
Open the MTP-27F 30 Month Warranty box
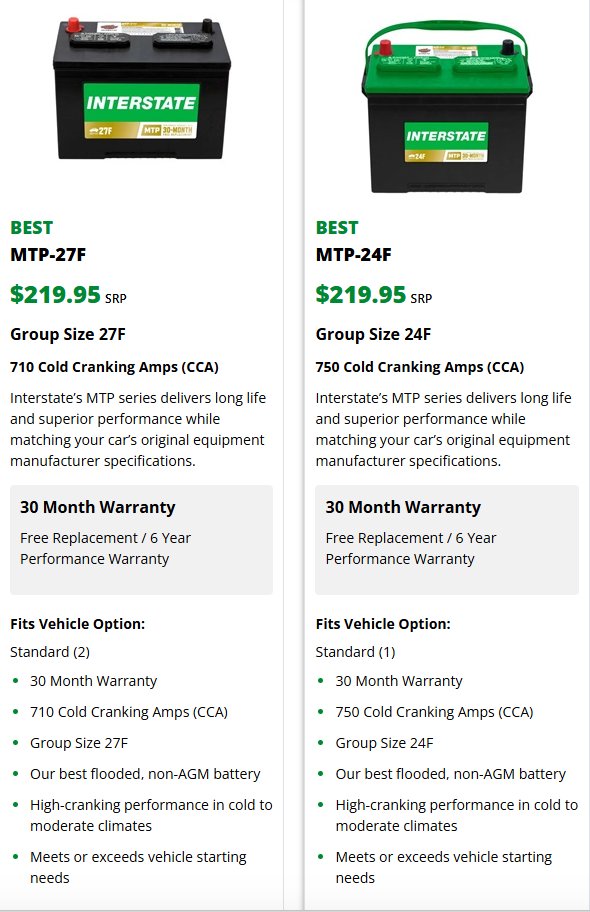141,540
